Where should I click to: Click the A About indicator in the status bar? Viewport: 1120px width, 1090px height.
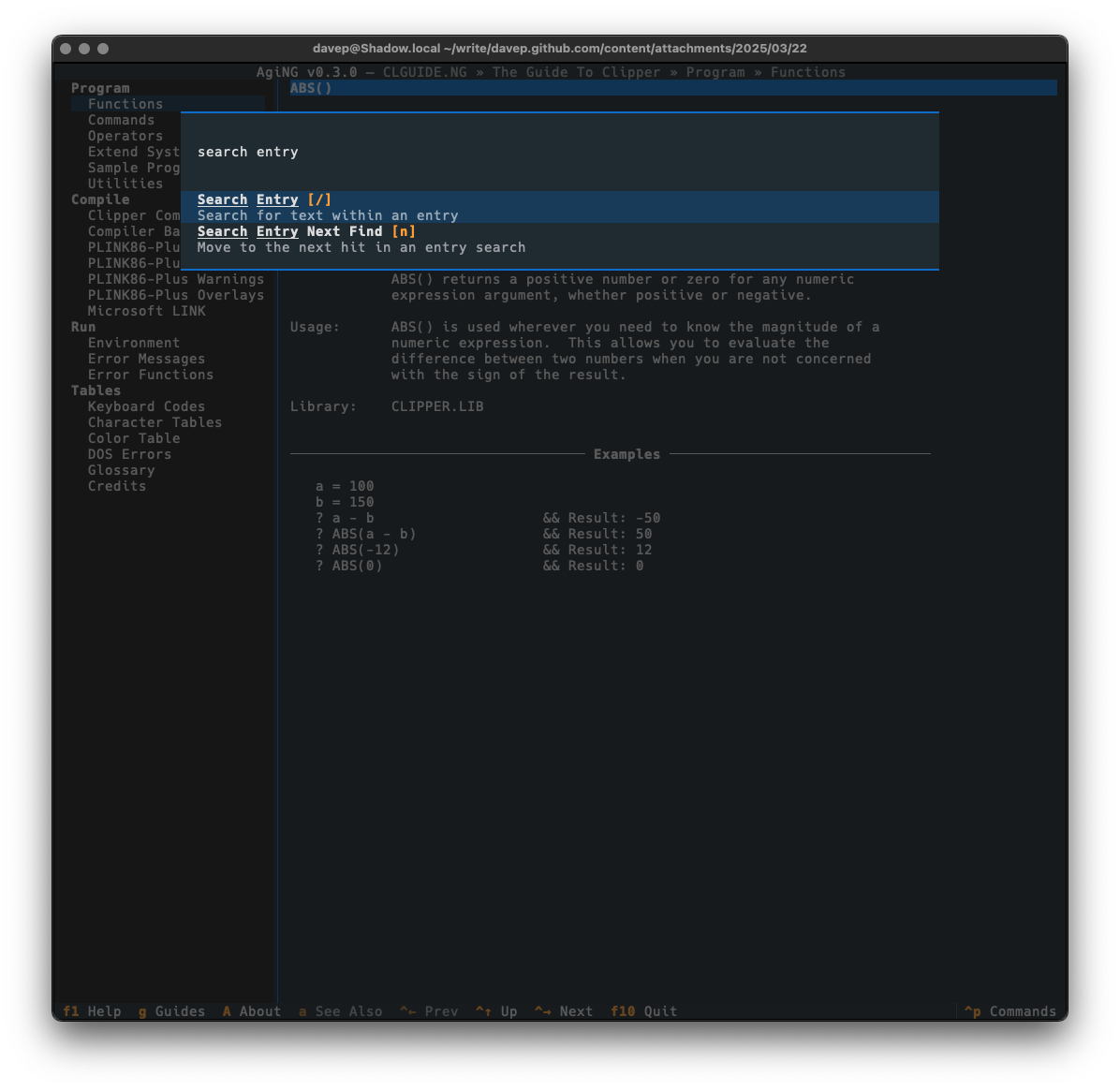251,1011
